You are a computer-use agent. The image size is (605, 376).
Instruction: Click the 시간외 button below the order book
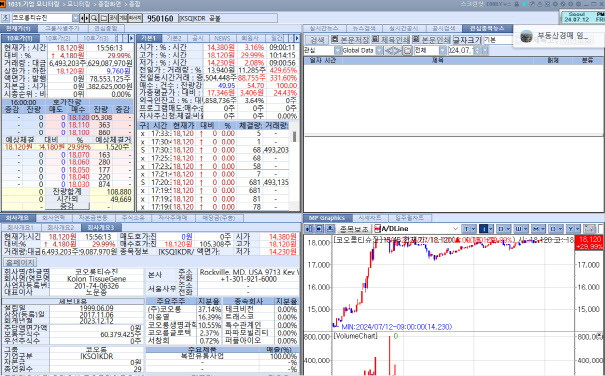67,199
